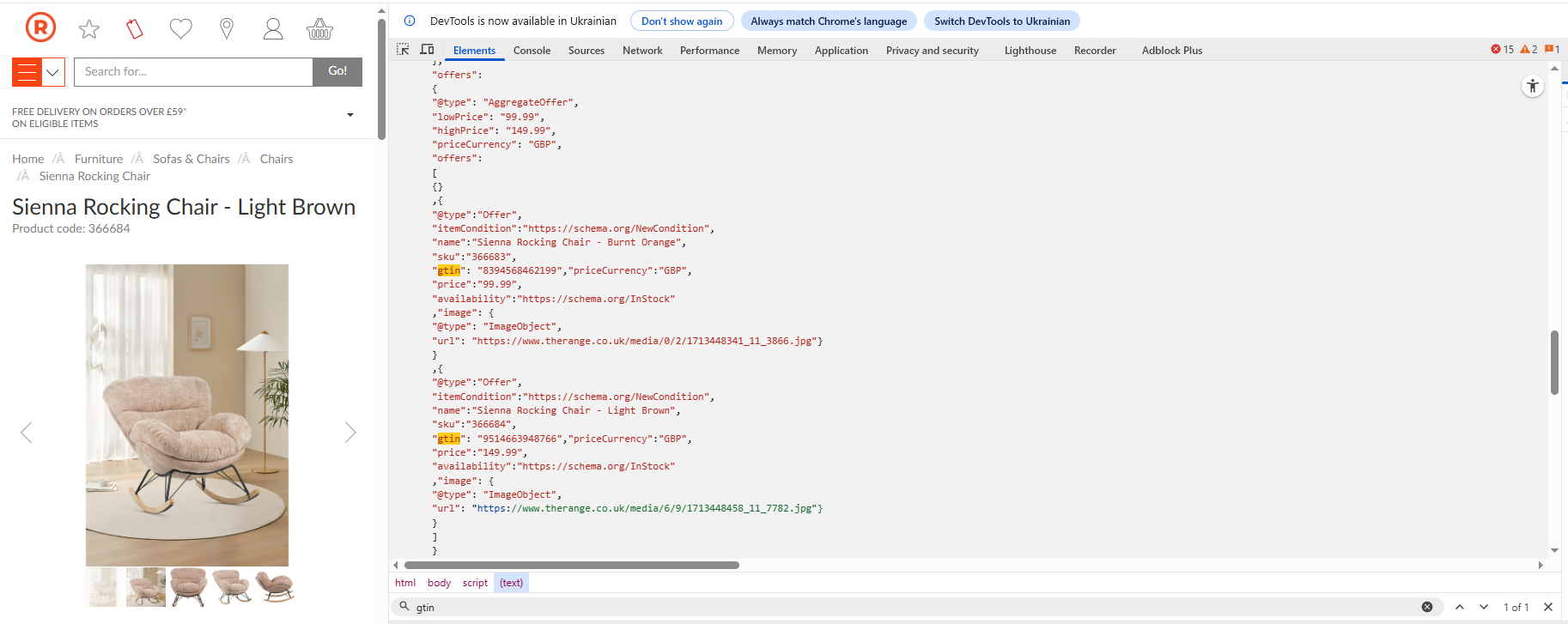Switch to Privacy and security tab

(x=933, y=51)
